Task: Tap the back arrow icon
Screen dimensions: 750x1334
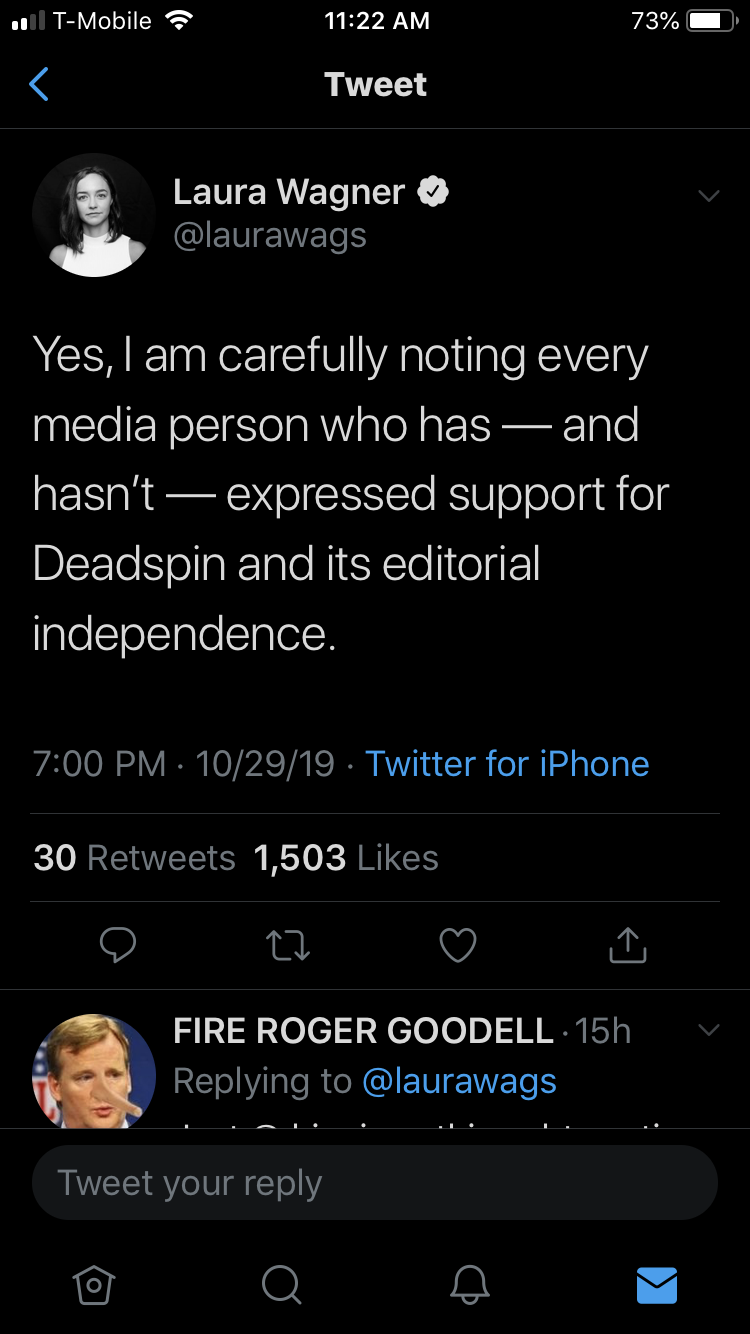Action: point(39,85)
